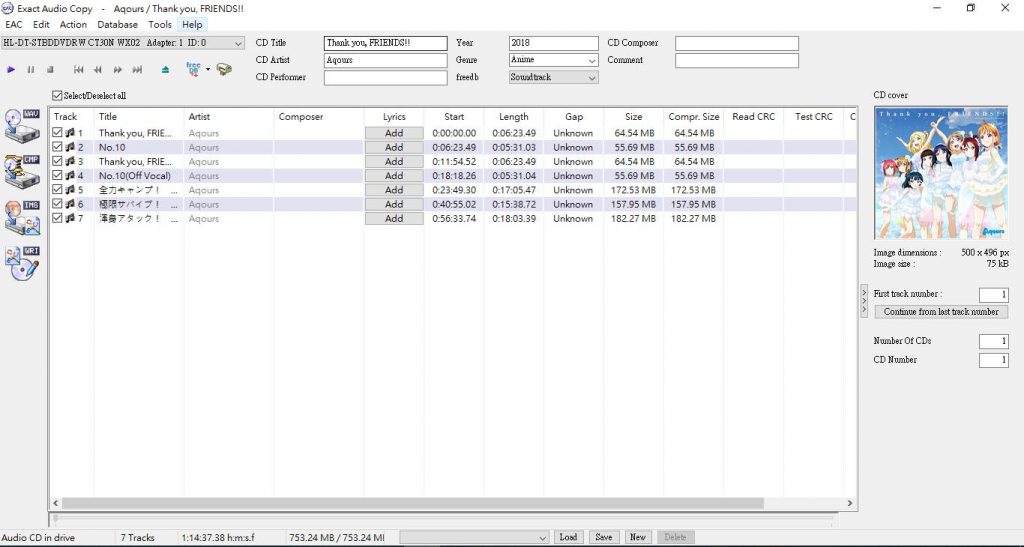Screen dimensions: 1024x547
Task: Click the Title column header
Action: pyautogui.click(x=139, y=117)
